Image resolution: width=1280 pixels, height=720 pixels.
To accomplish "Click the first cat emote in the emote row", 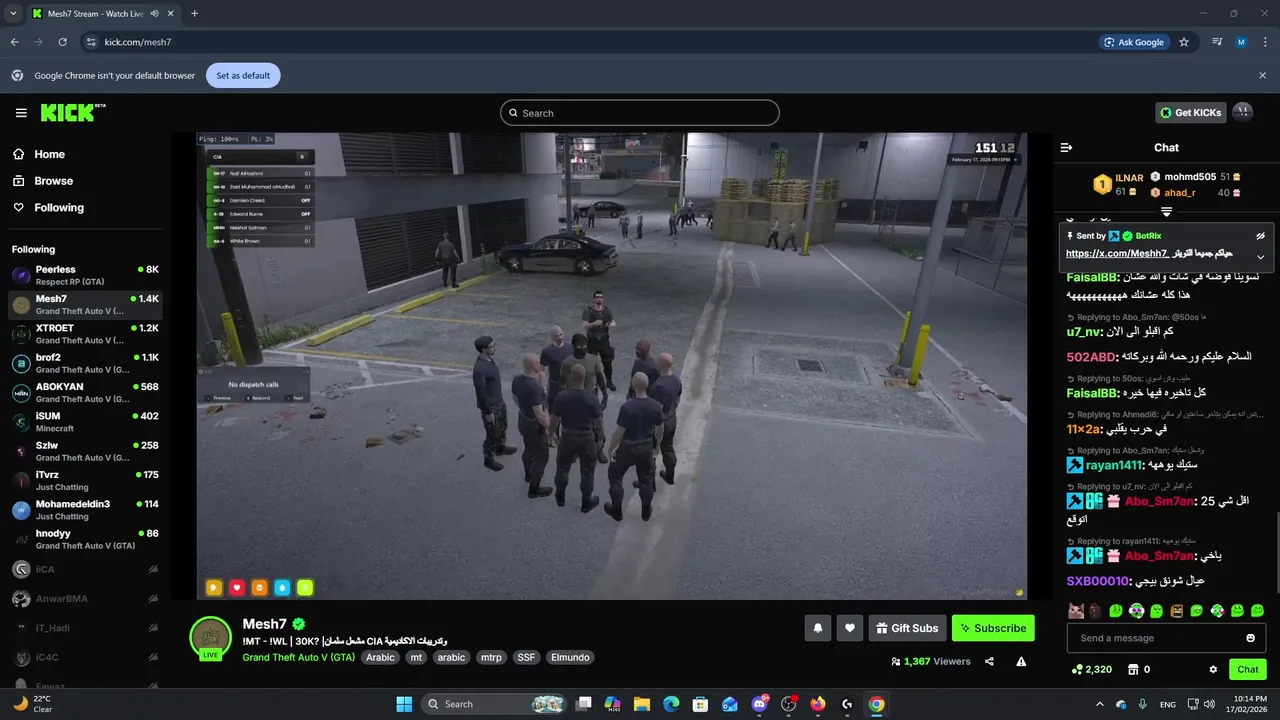I will click(x=1076, y=610).
